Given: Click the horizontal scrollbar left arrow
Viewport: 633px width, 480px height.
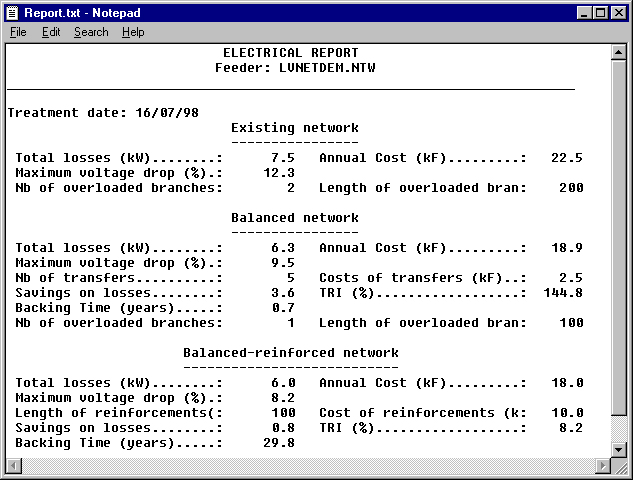Looking at the screenshot, I should click(x=14, y=467).
